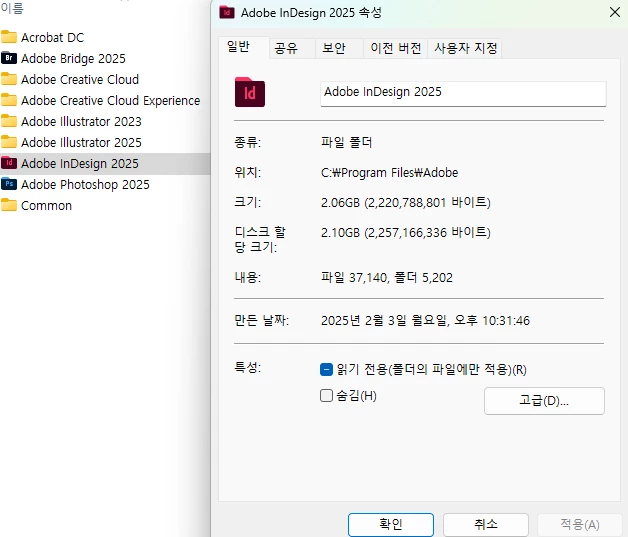The width and height of the screenshot is (628, 537).
Task: Select the Adobe Illustrator 2025 folder name
Action: click(x=81, y=142)
